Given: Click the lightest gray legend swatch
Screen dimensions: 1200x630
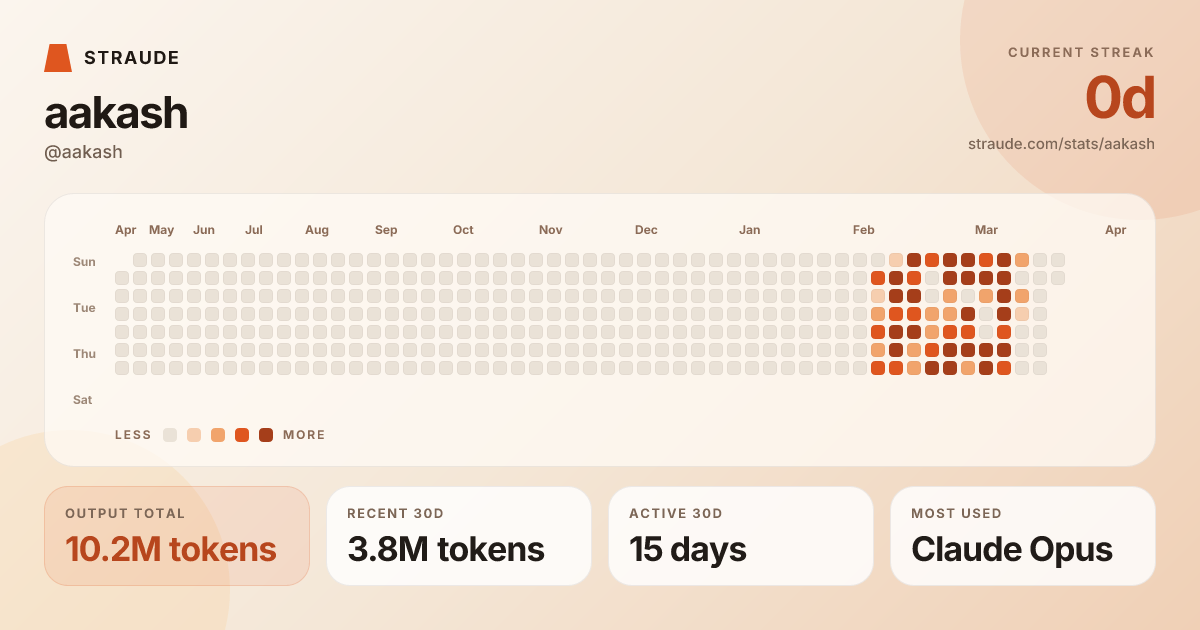Looking at the screenshot, I should (170, 435).
